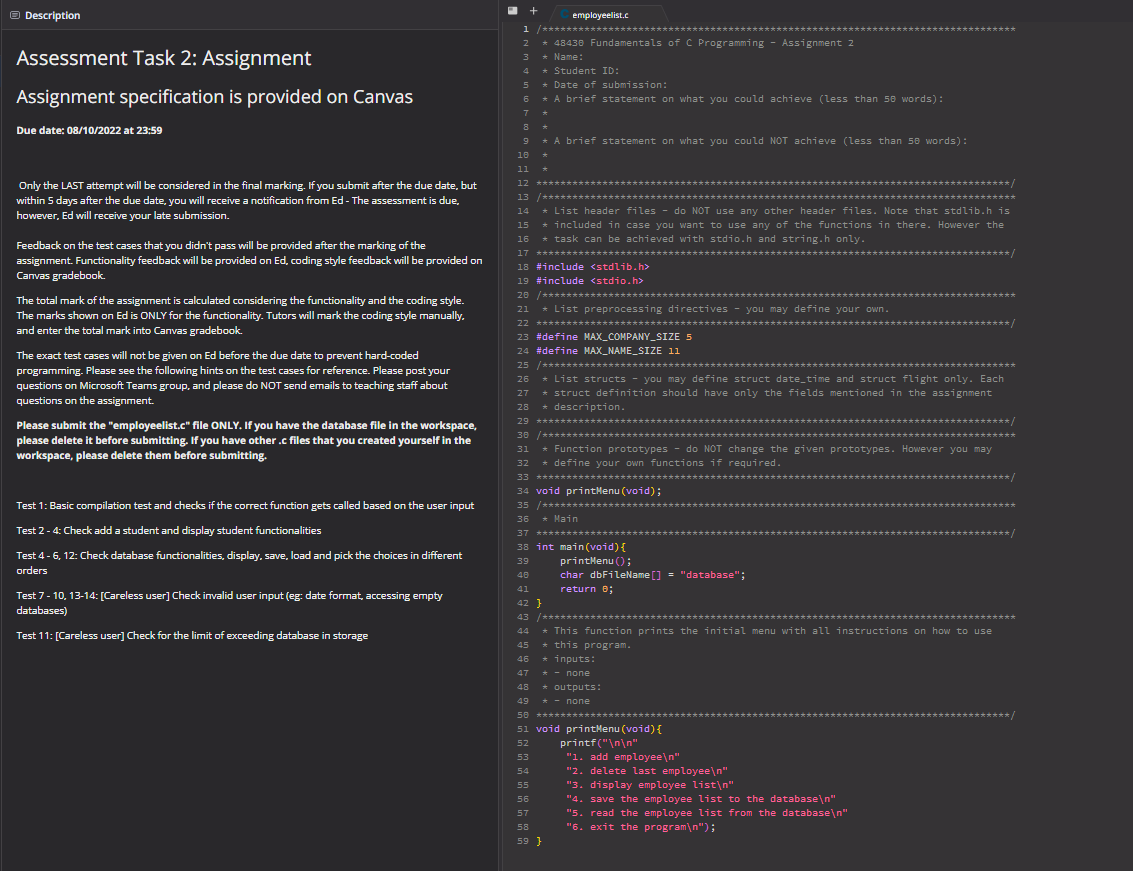Click the Description panel icon

pyautogui.click(x=14, y=15)
